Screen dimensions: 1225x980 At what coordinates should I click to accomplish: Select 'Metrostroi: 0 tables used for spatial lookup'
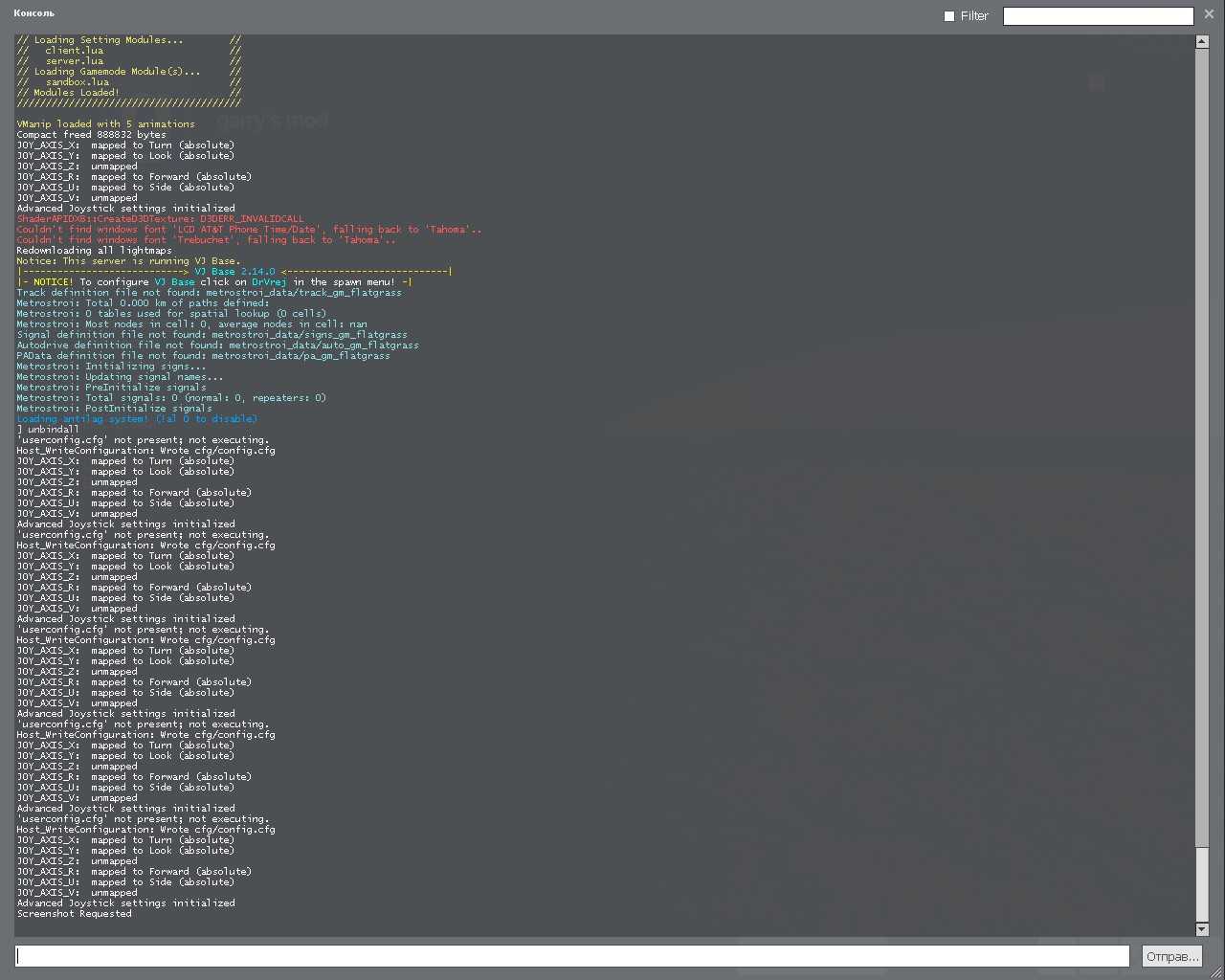click(171, 314)
